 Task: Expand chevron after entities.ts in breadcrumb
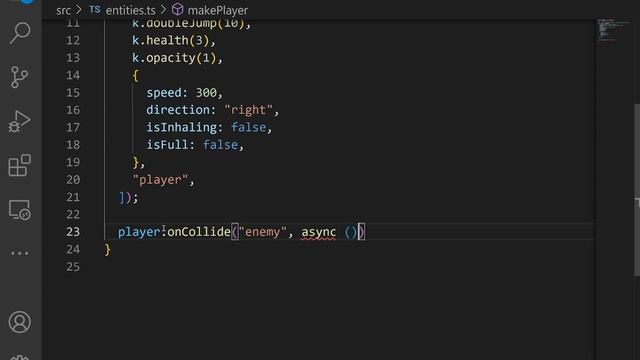163,10
